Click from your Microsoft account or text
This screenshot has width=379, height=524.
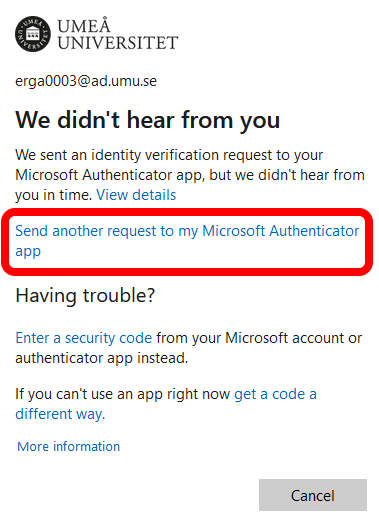259,338
